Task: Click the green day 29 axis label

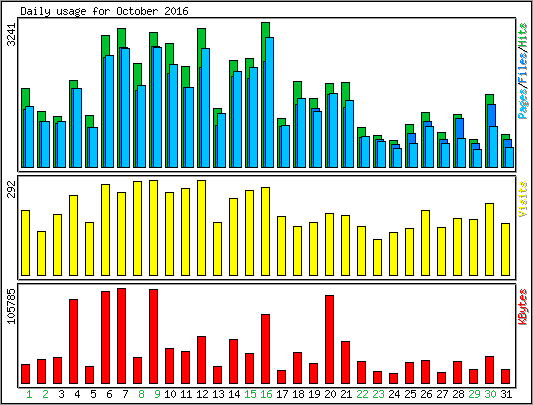Action: [x=474, y=394]
